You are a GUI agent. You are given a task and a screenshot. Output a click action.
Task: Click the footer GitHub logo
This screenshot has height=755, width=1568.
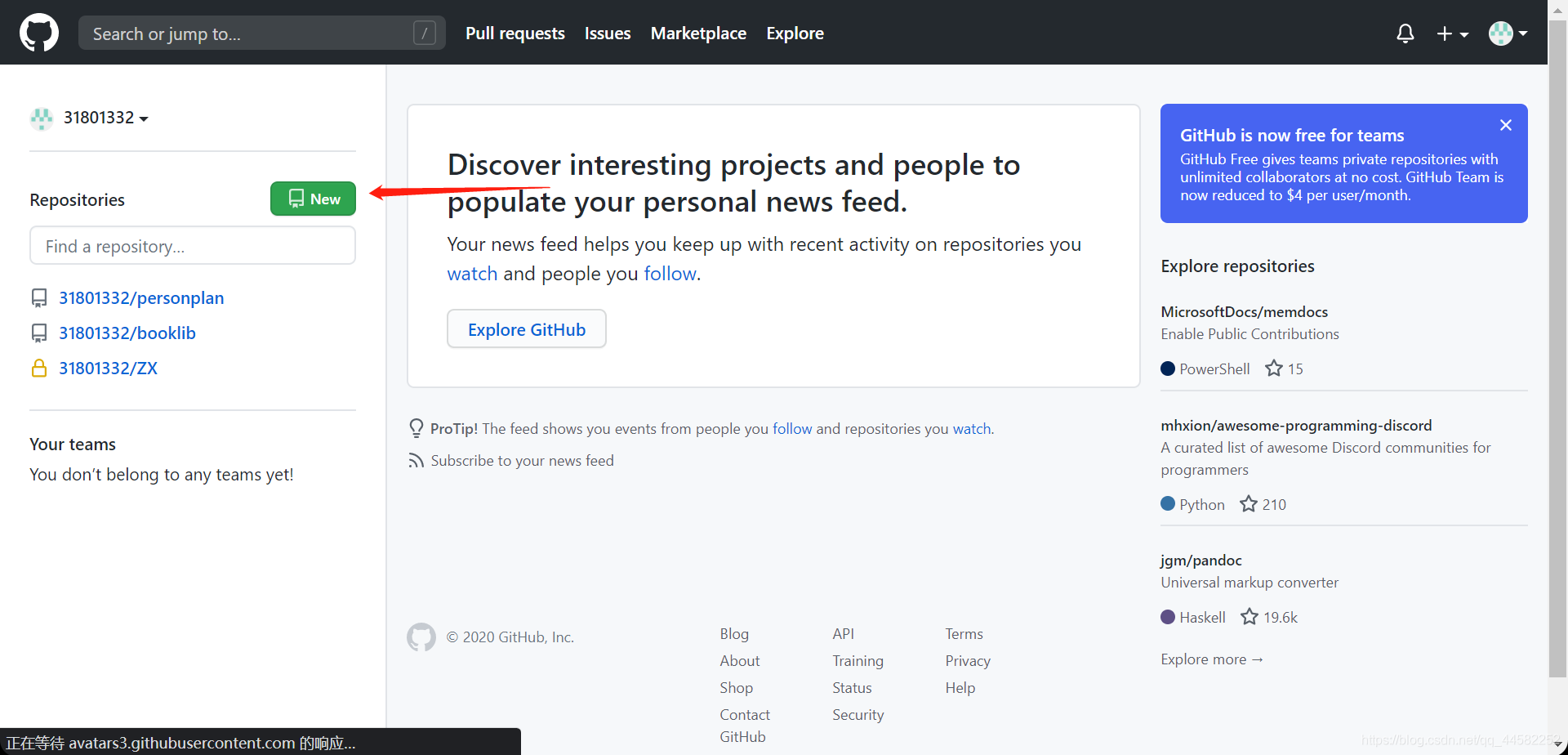click(x=421, y=637)
